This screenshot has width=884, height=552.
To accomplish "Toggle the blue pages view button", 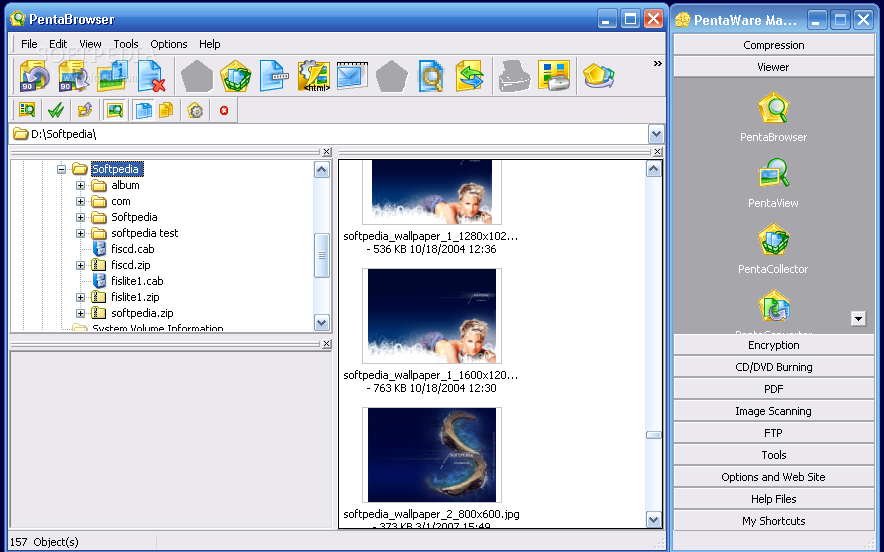I will [143, 110].
